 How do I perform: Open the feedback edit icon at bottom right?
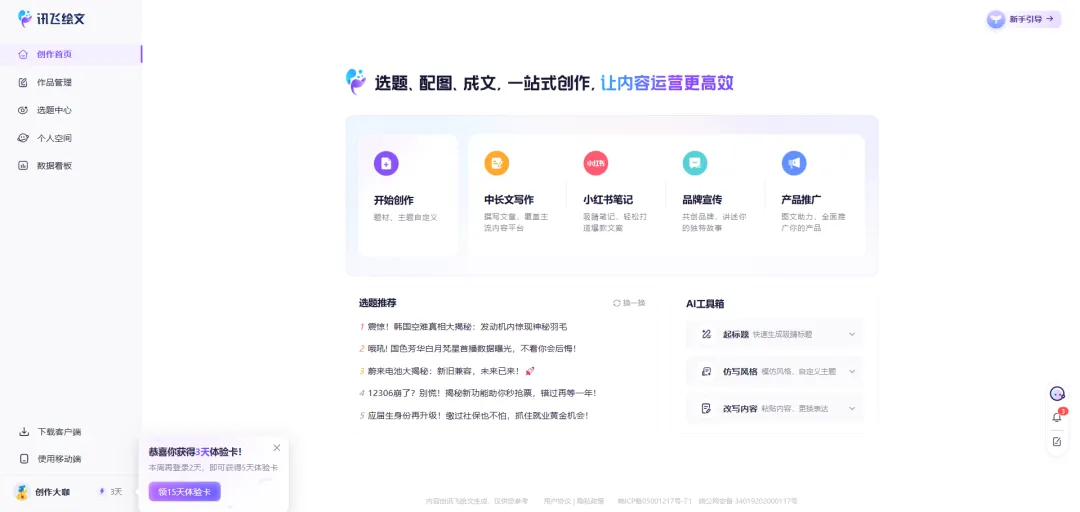point(1057,441)
